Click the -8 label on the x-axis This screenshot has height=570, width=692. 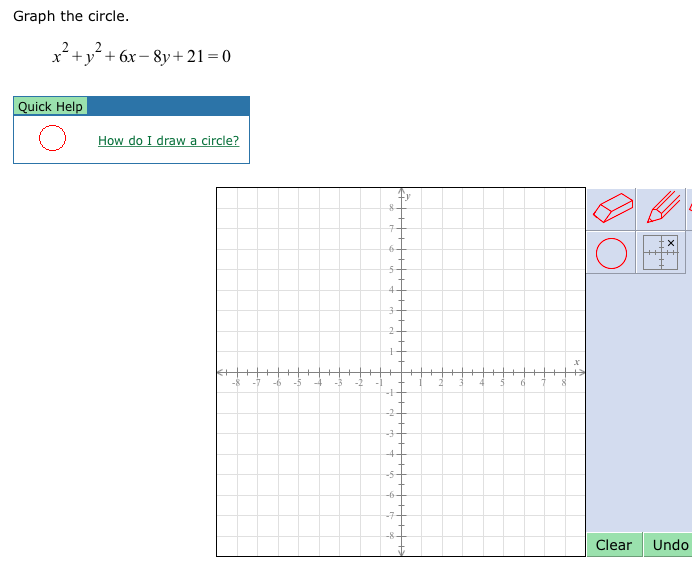[x=236, y=382]
